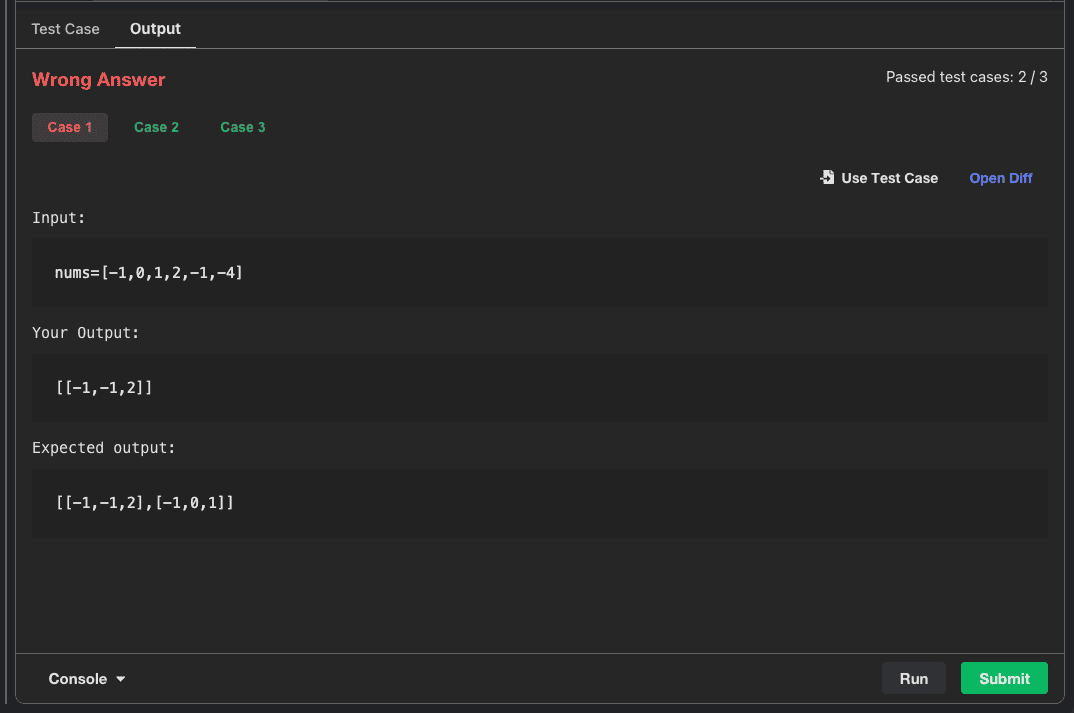
Task: Click the "Input:" label
Action: [x=59, y=217]
